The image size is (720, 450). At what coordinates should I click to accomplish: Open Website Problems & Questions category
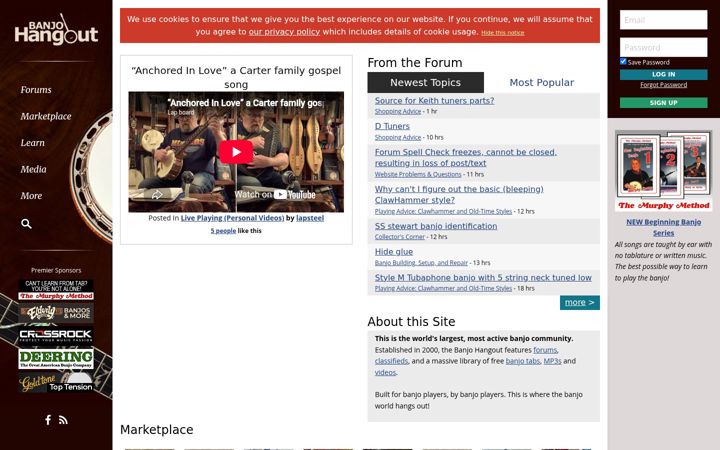418,174
